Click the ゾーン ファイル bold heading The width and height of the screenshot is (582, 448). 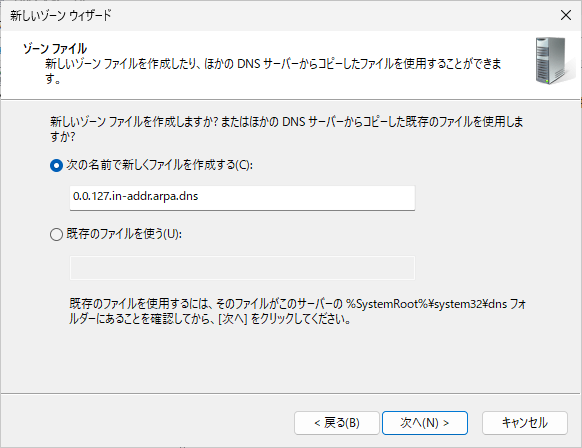point(55,49)
